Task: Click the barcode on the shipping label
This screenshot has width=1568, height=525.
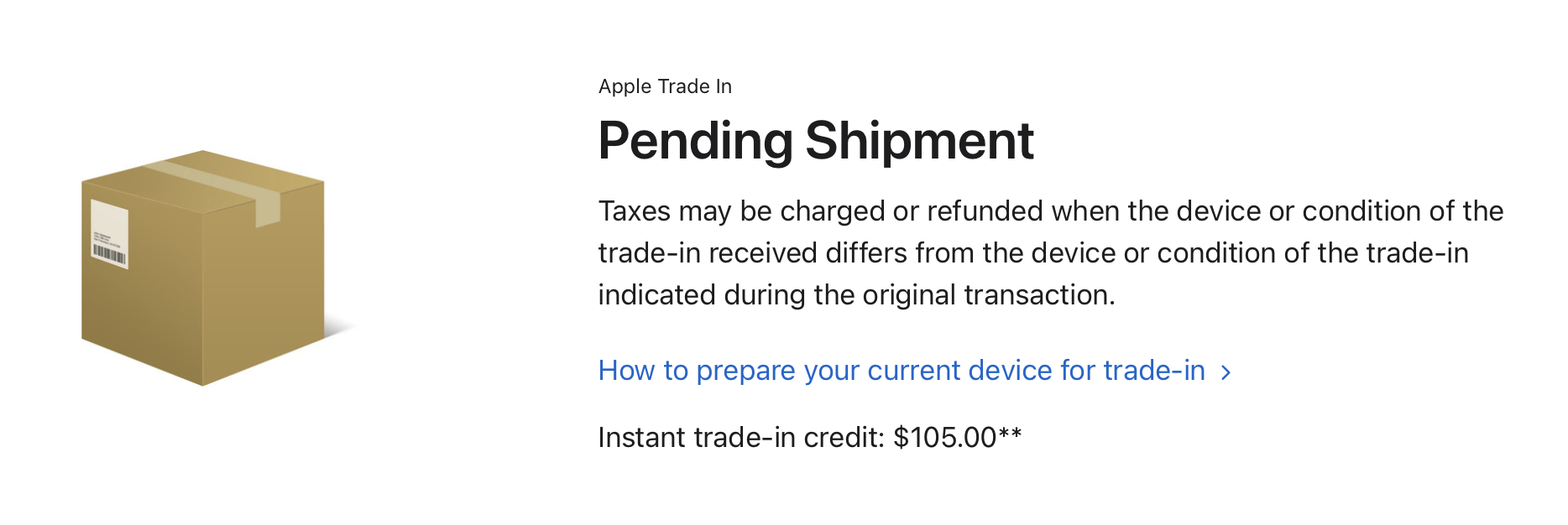Action: point(109,252)
